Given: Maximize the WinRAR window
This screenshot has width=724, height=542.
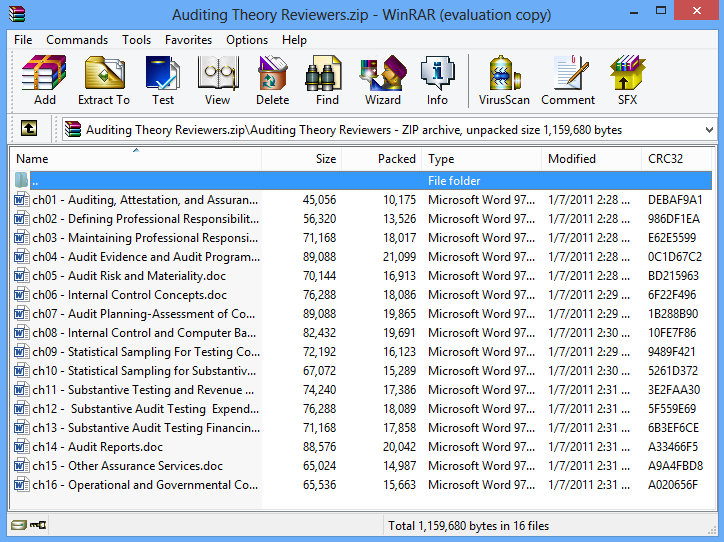Looking at the screenshot, I should [661, 11].
